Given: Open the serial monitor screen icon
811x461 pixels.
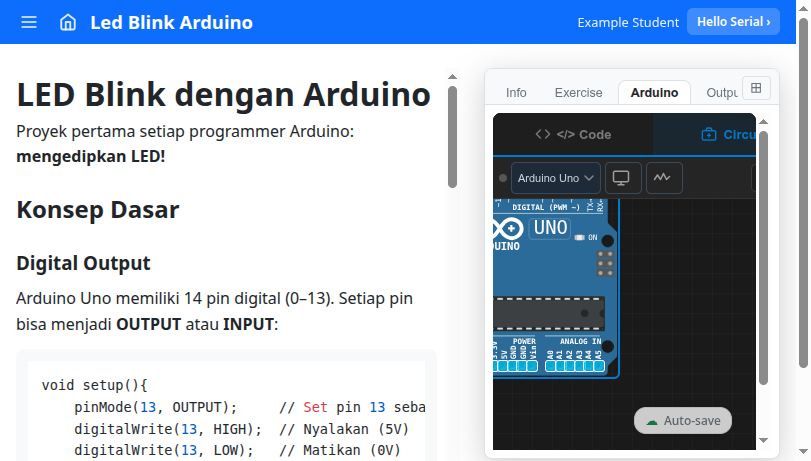Looking at the screenshot, I should click(621, 178).
